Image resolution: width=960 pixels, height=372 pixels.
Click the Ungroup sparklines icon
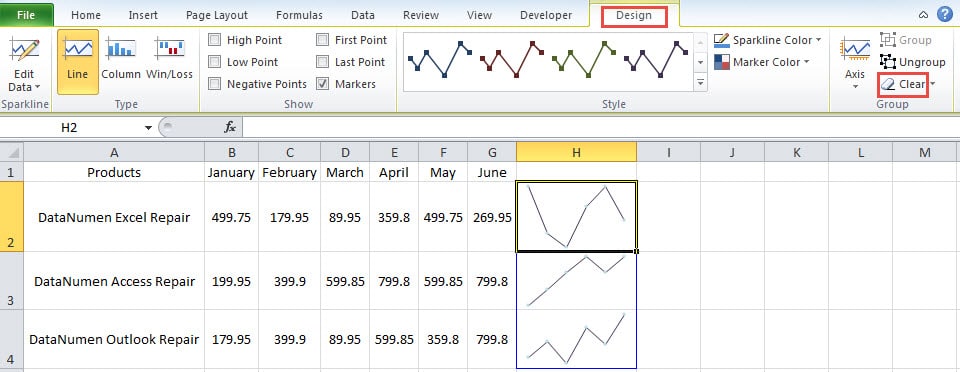(888, 62)
